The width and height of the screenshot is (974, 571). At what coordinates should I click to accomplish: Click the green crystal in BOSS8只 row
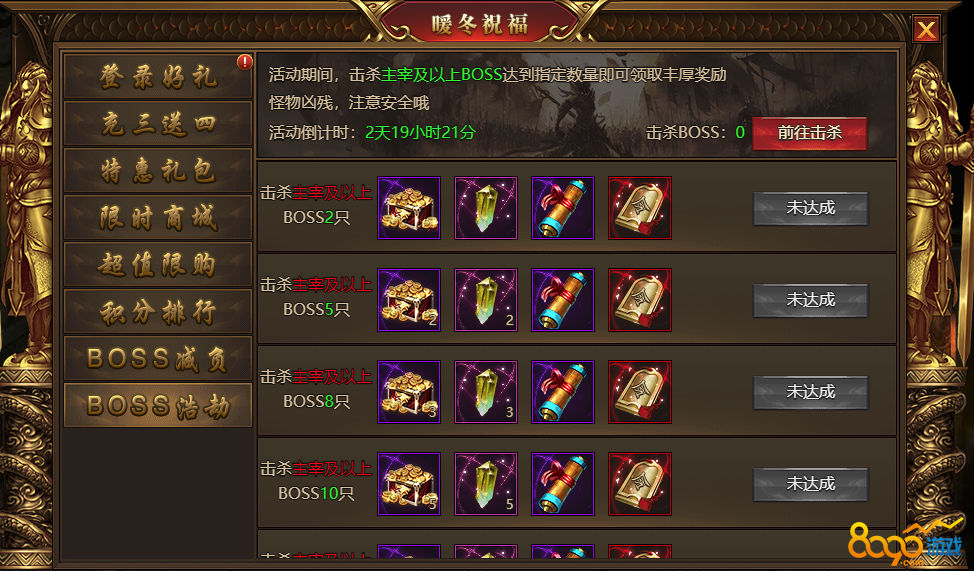point(486,392)
